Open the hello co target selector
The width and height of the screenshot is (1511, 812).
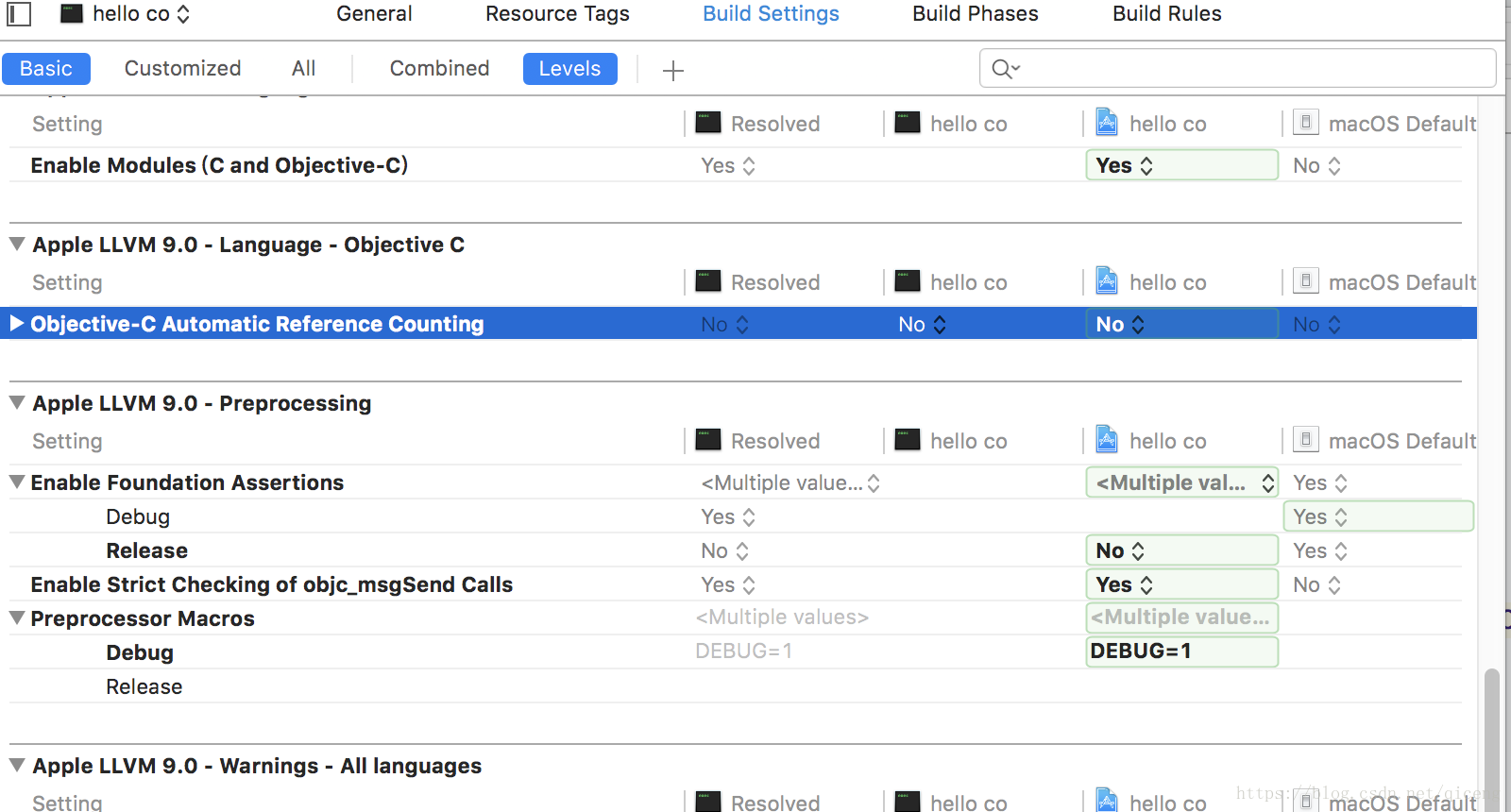coord(126,13)
